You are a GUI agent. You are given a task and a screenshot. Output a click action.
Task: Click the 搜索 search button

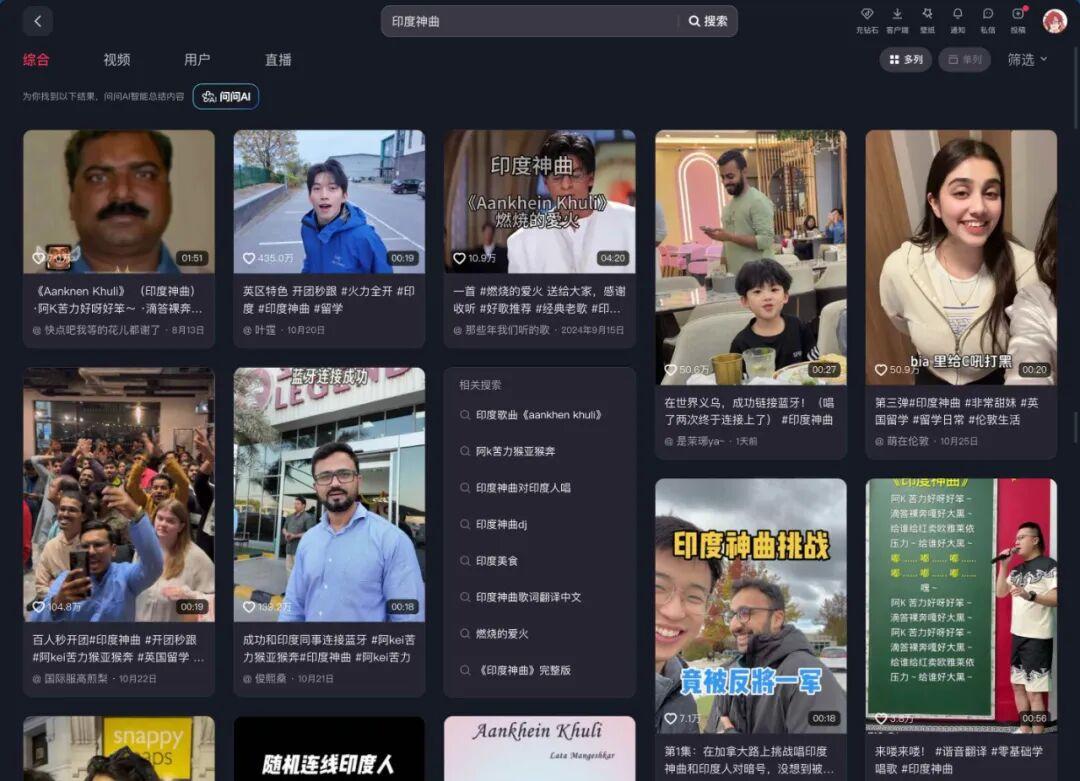(708, 21)
